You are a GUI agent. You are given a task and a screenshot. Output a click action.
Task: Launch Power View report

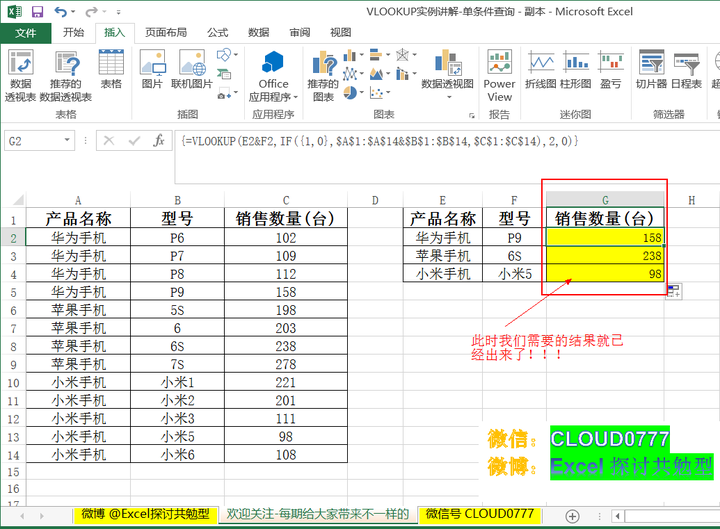click(499, 76)
